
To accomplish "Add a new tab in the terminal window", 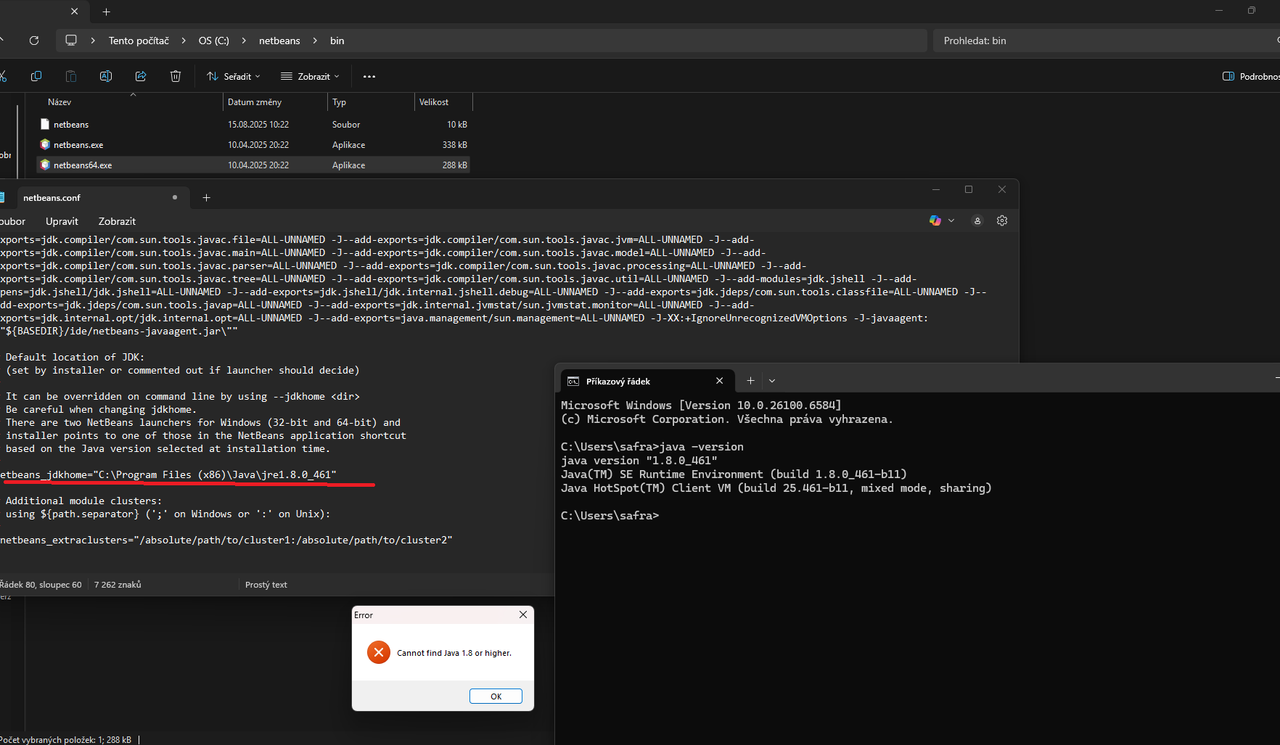I will 750,380.
